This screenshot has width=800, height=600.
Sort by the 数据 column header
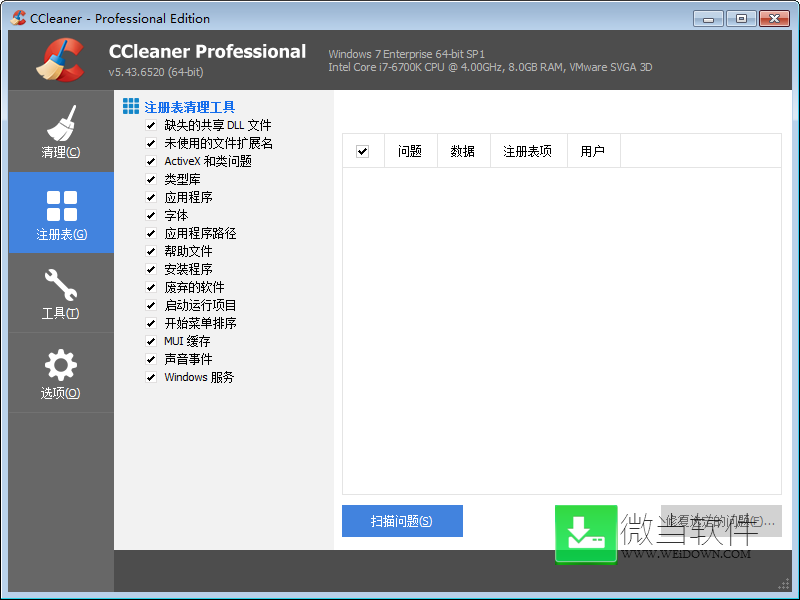[x=463, y=151]
